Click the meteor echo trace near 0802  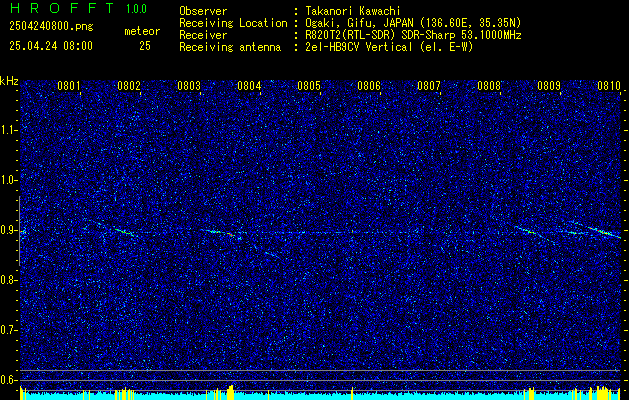[x=124, y=231]
